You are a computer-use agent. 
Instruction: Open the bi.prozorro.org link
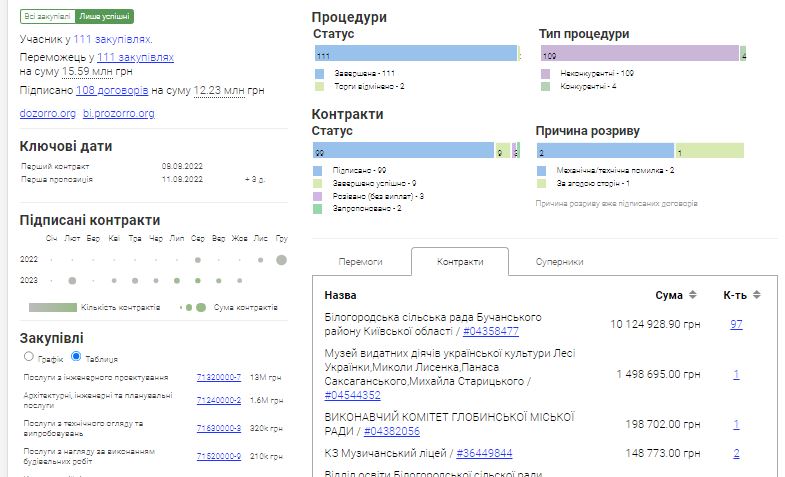pos(119,113)
